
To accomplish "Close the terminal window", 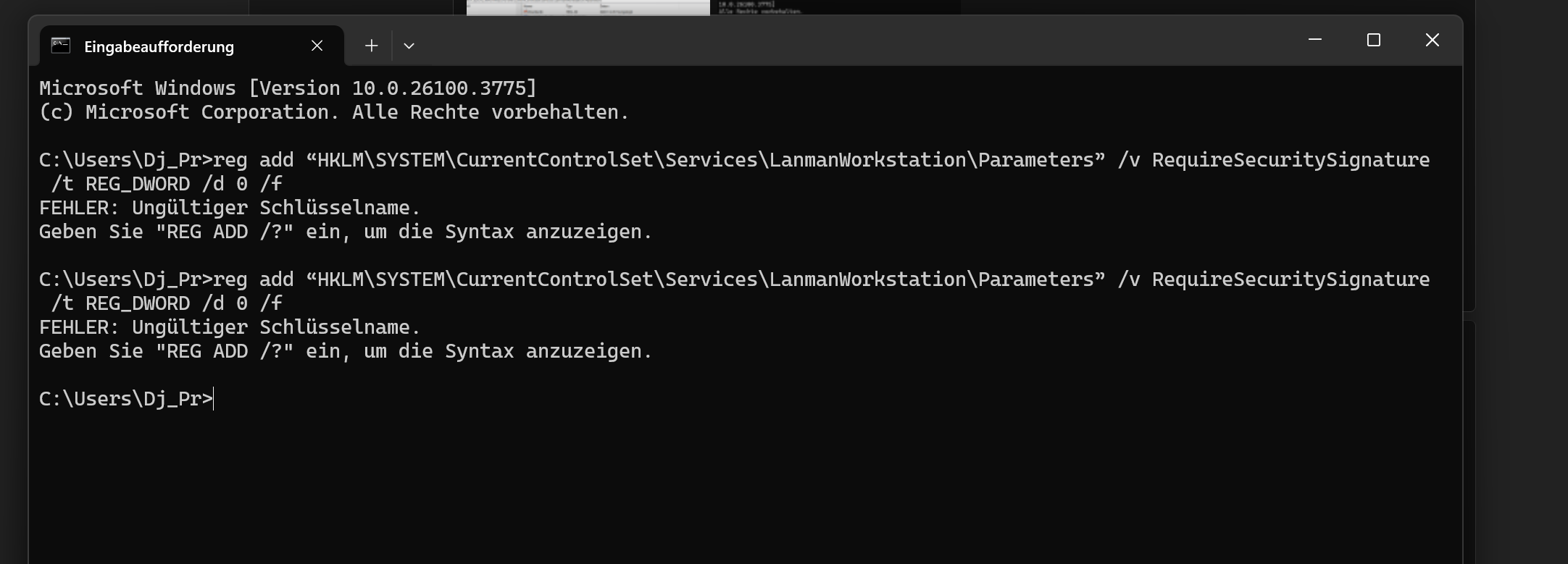I will coord(1432,40).
